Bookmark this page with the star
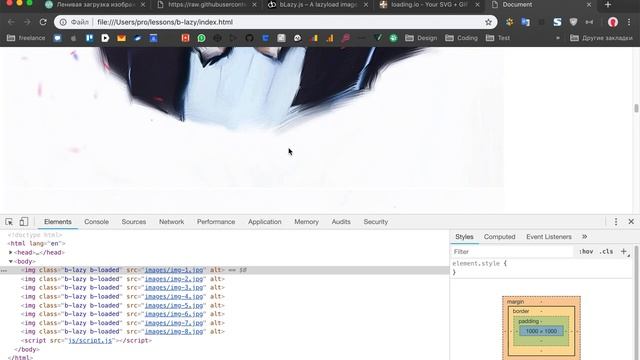 488,22
